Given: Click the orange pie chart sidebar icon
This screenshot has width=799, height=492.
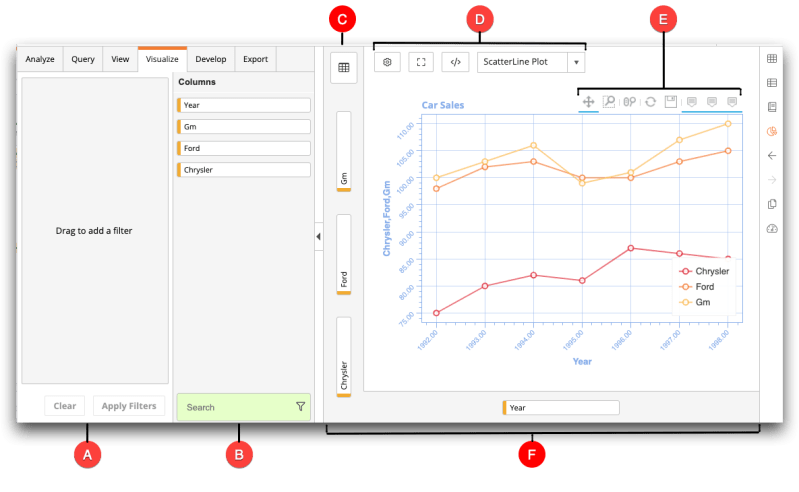Looking at the screenshot, I should click(x=771, y=131).
